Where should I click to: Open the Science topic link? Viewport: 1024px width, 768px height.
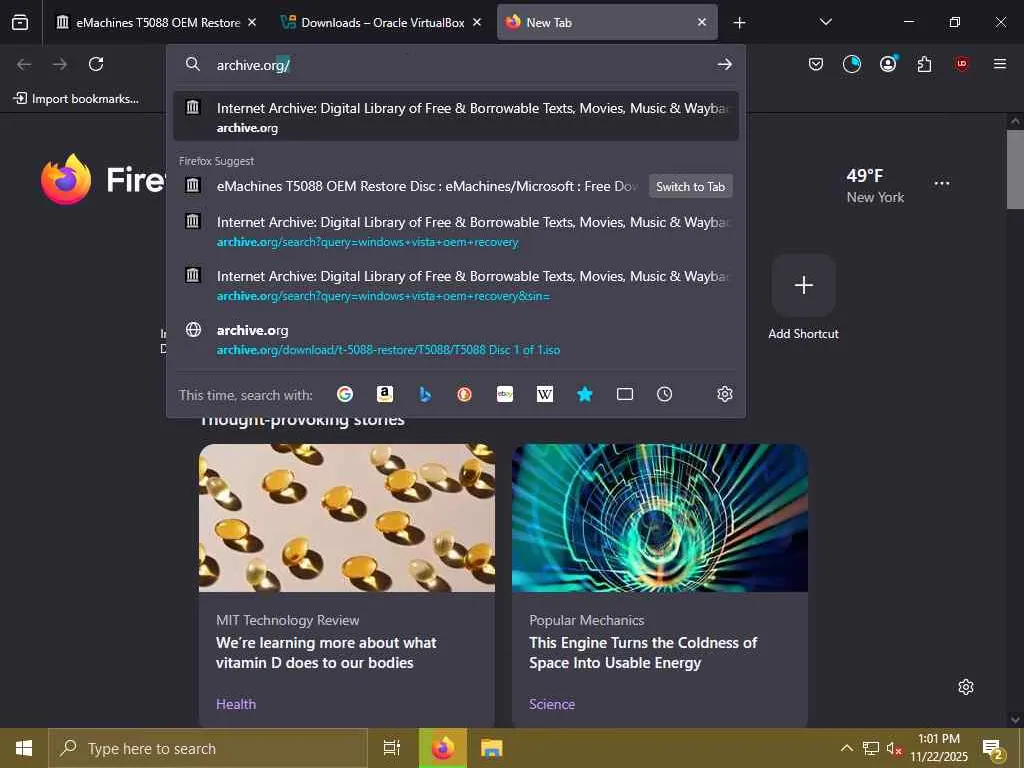pyautogui.click(x=552, y=704)
